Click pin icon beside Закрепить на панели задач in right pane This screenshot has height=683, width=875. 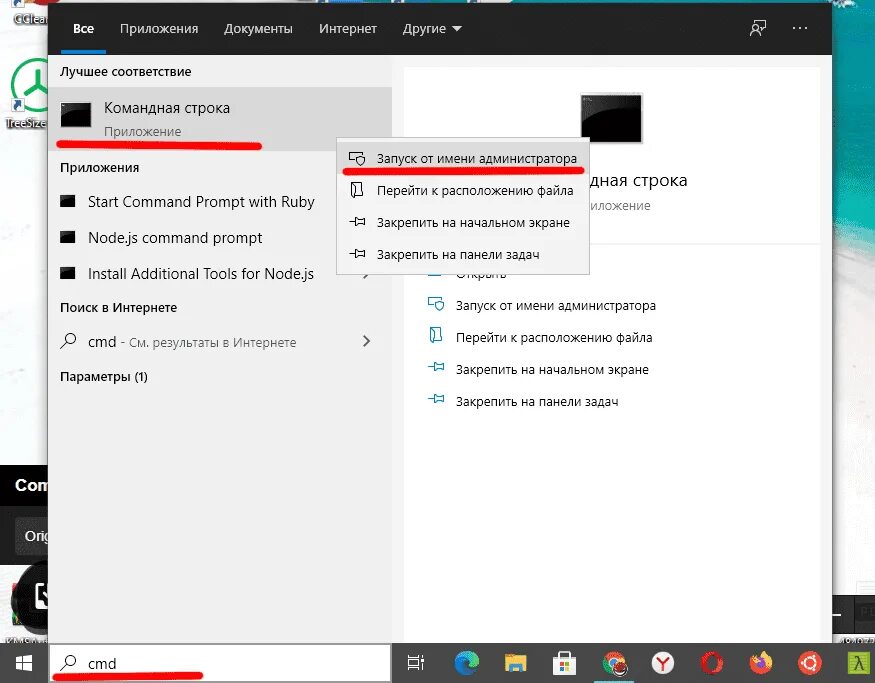(436, 399)
